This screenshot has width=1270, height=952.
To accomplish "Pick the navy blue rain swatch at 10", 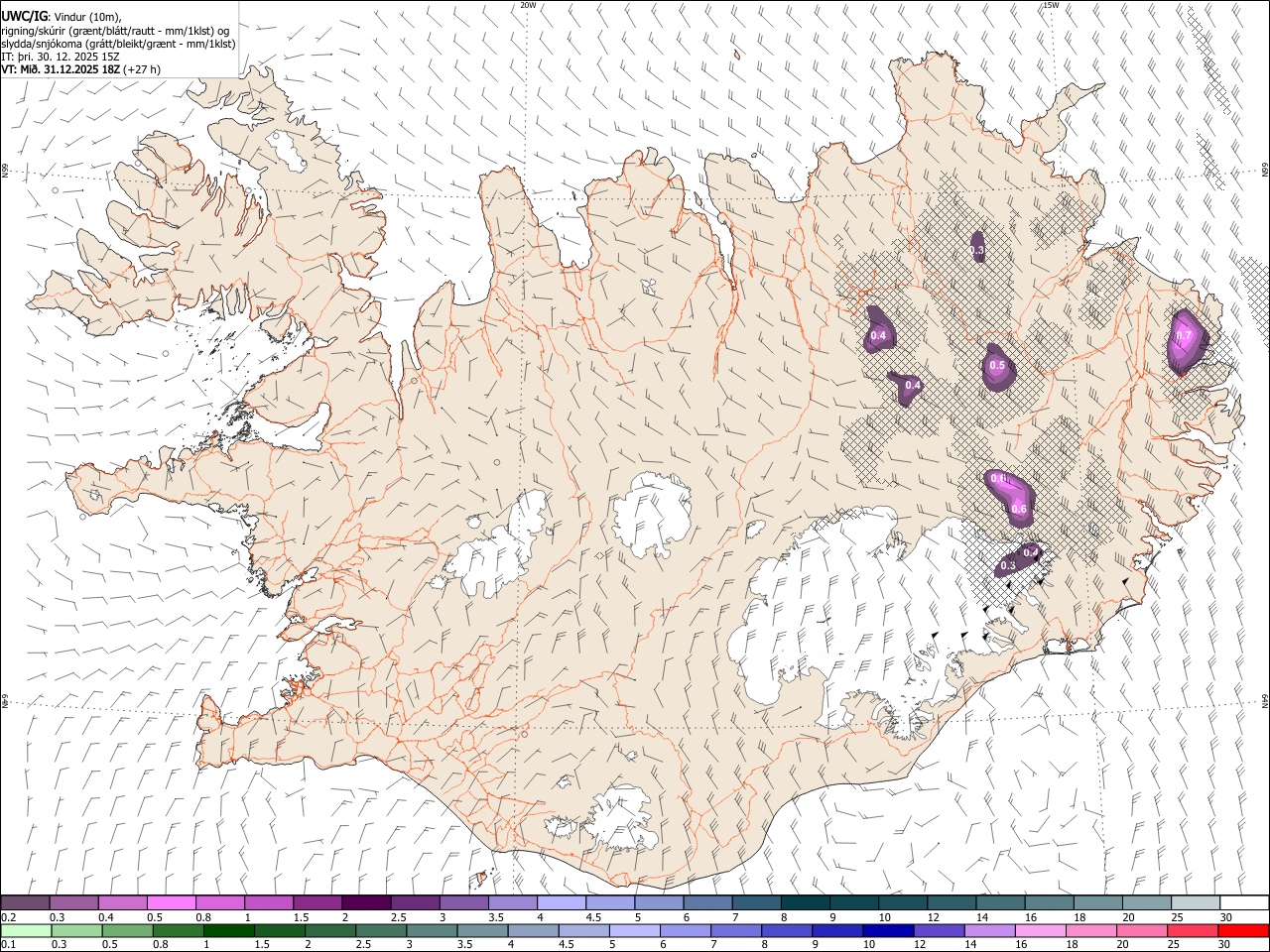I will (888, 930).
